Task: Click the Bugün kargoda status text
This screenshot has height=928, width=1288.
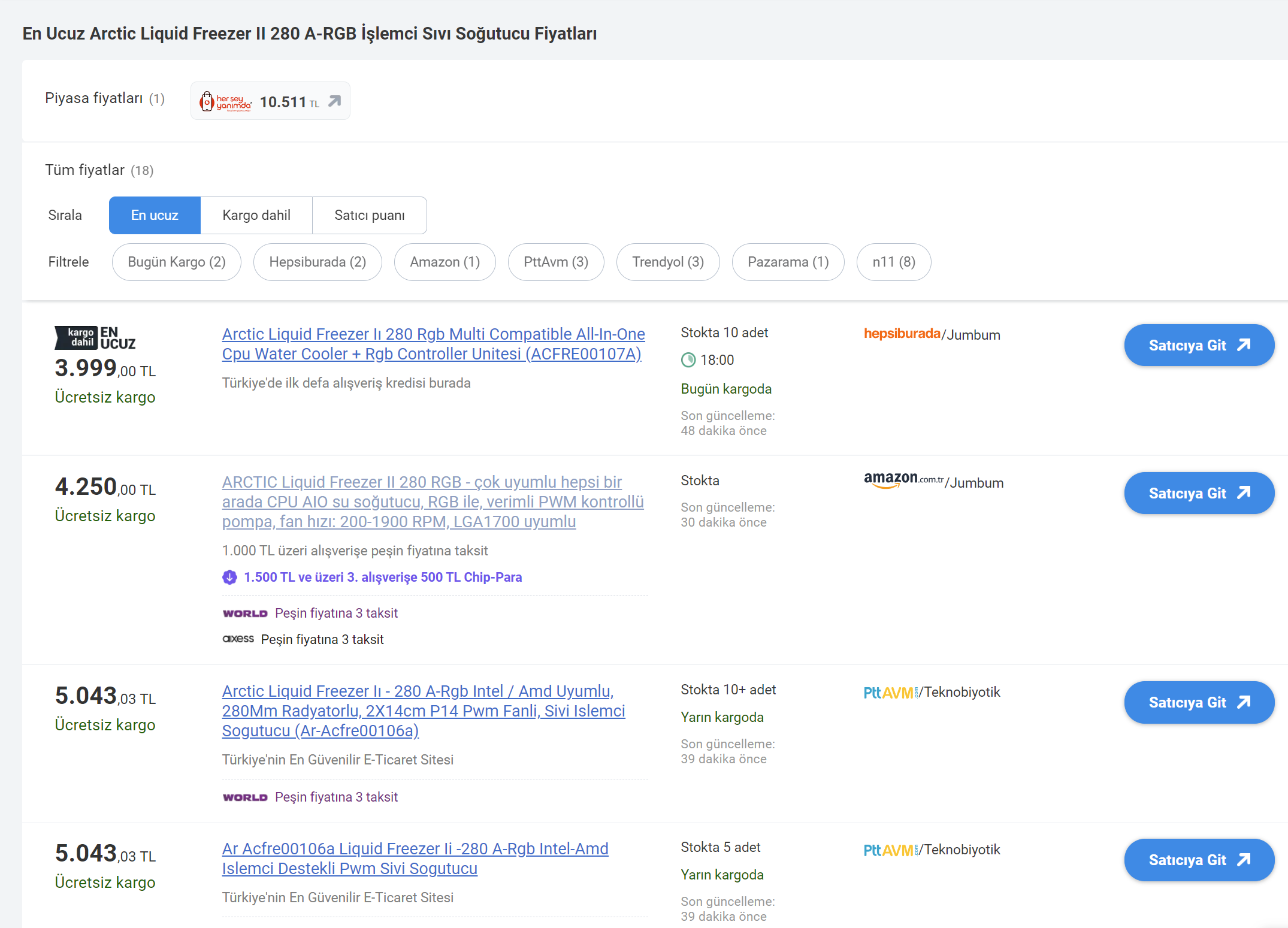Action: [726, 389]
